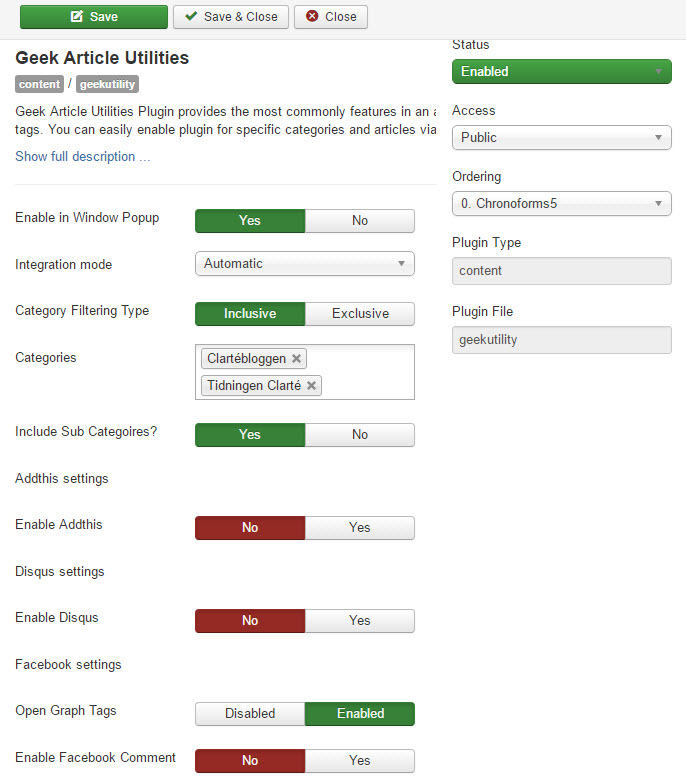
Task: Set Enable in Window Popup to No
Action: click(x=359, y=221)
